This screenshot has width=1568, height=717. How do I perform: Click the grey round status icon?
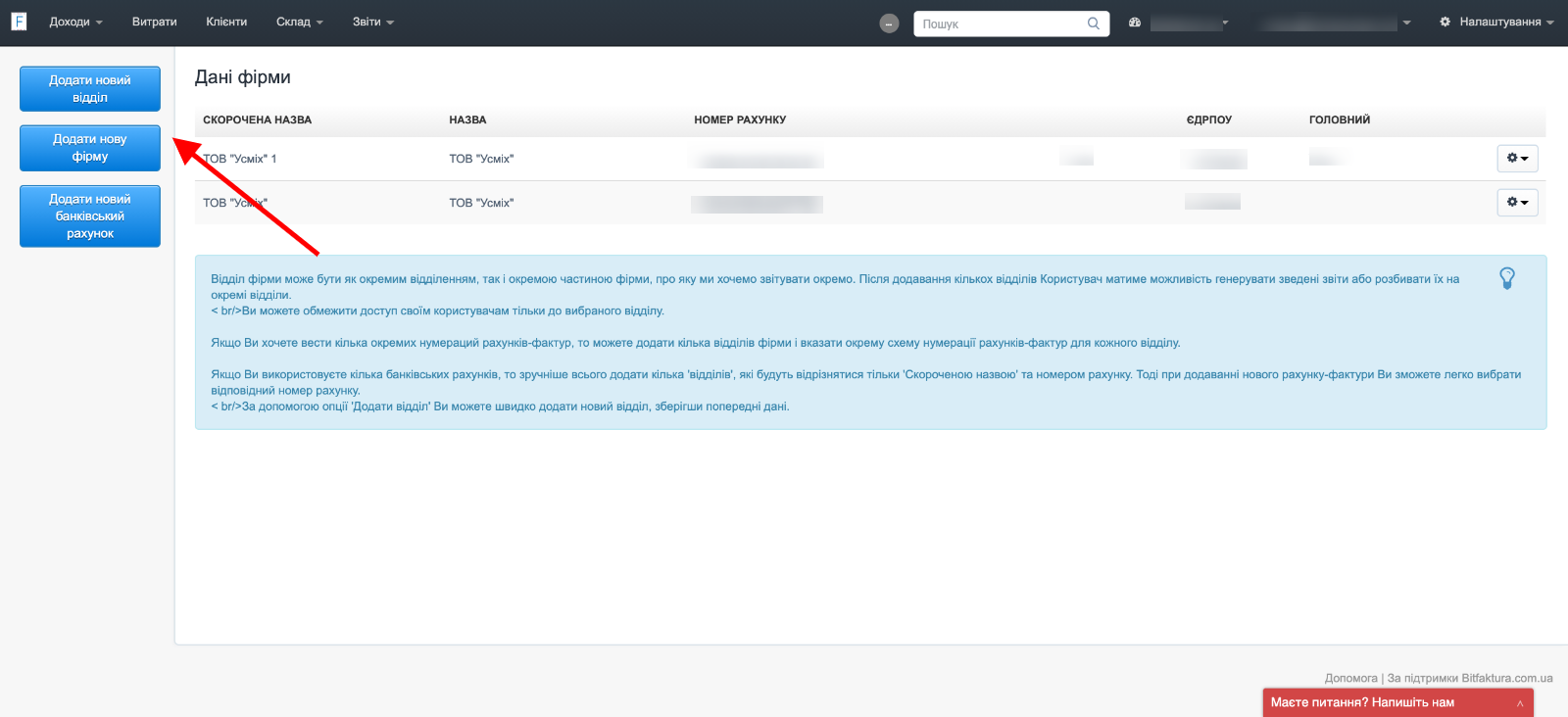tap(889, 24)
